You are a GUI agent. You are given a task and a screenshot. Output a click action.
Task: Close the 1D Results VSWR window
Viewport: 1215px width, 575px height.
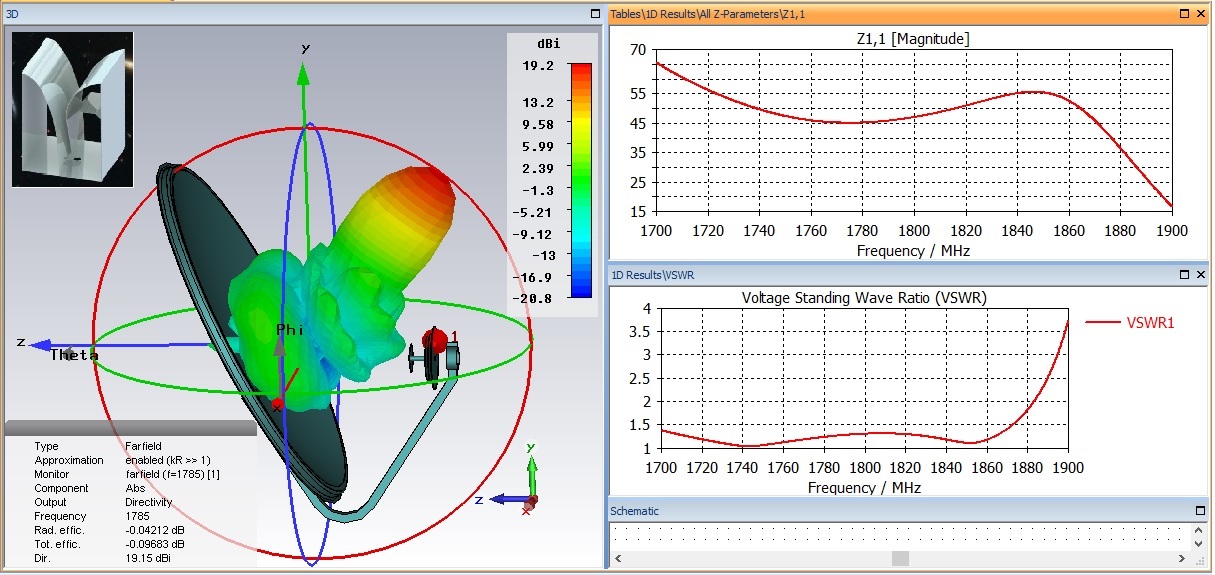point(1200,274)
